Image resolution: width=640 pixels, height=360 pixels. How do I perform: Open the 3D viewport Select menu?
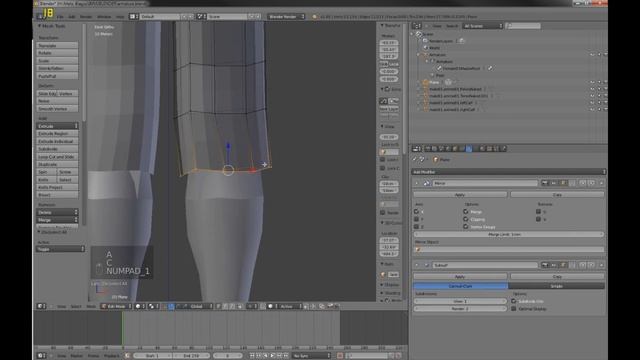pyautogui.click(x=76, y=306)
